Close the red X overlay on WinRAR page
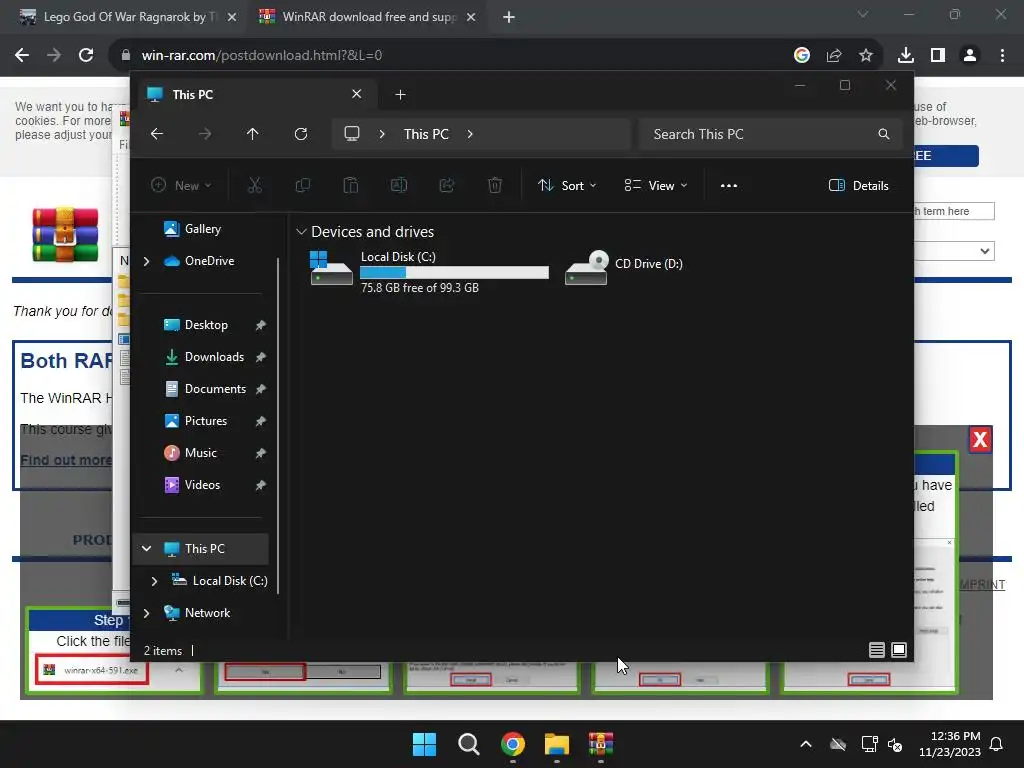The image size is (1024, 768). pos(980,440)
